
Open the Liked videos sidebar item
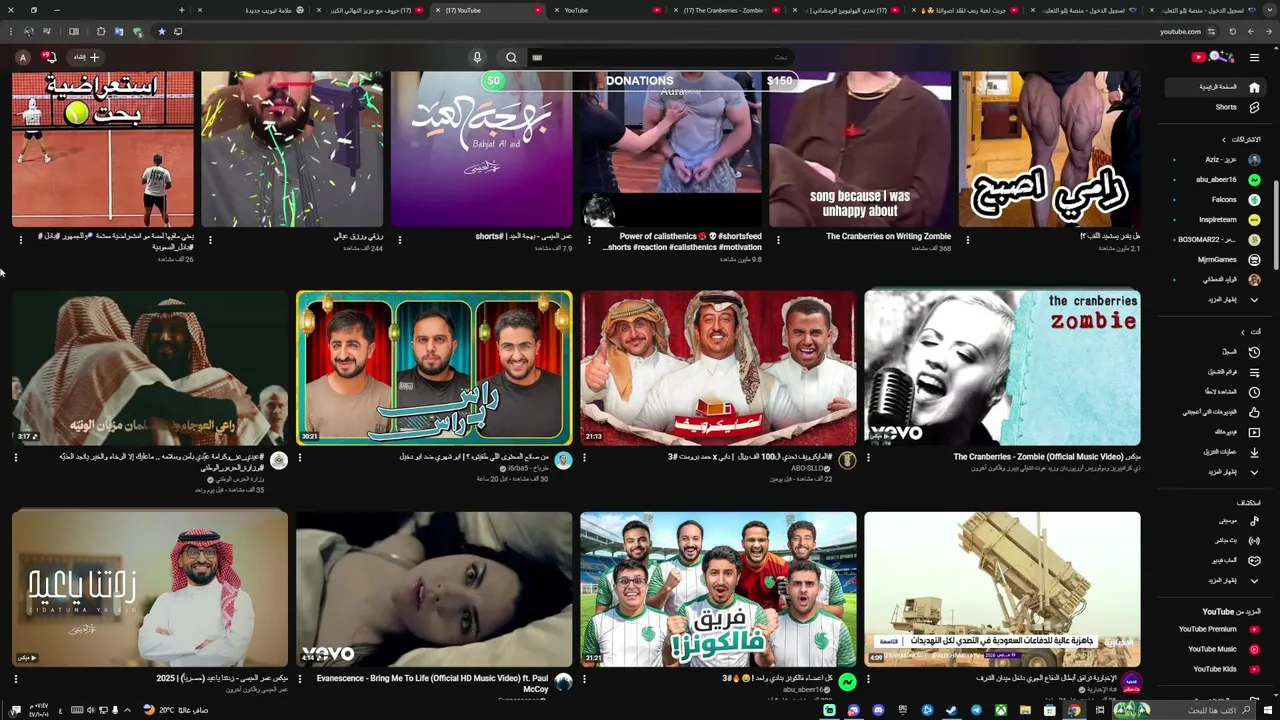[x=1216, y=411]
